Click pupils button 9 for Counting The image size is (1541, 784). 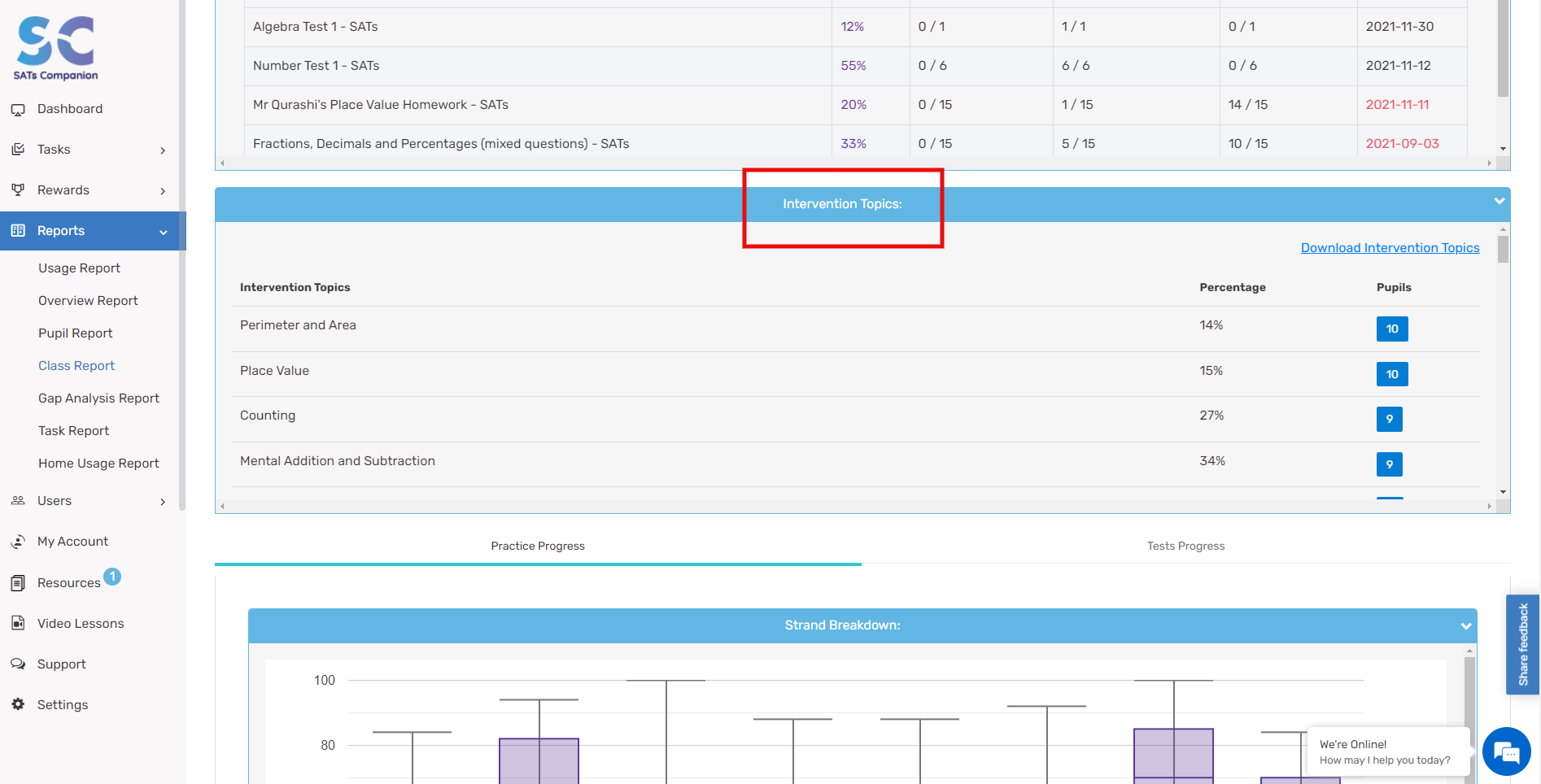(x=1390, y=419)
